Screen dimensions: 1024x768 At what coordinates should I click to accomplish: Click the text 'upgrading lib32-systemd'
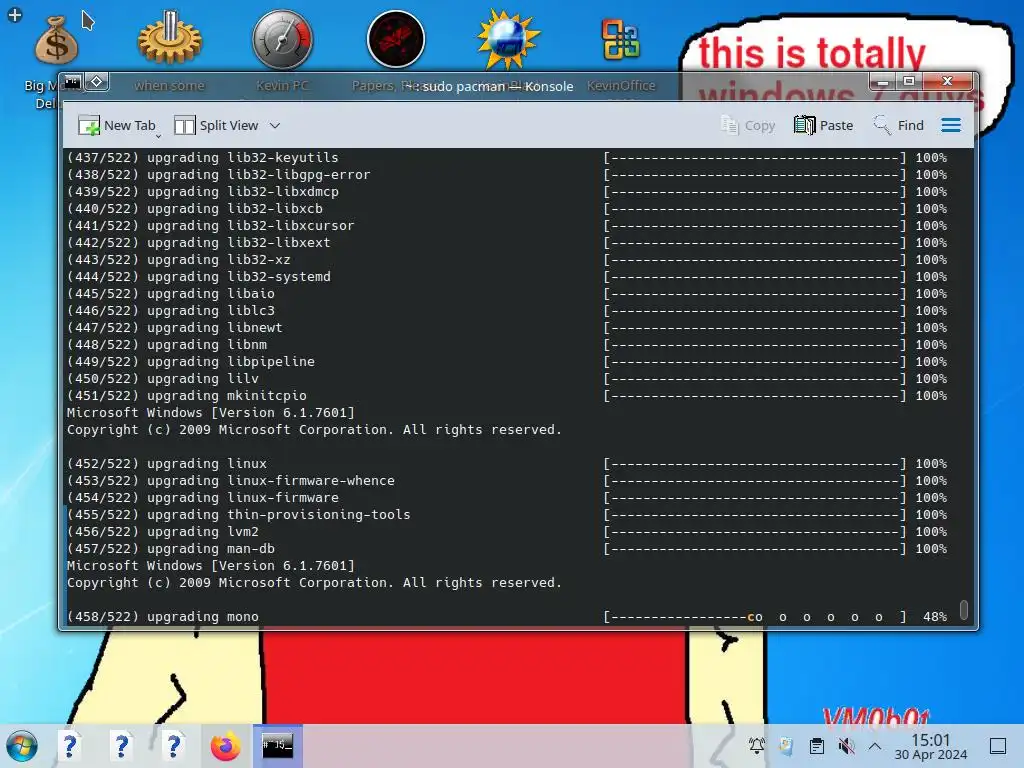[x=239, y=276]
